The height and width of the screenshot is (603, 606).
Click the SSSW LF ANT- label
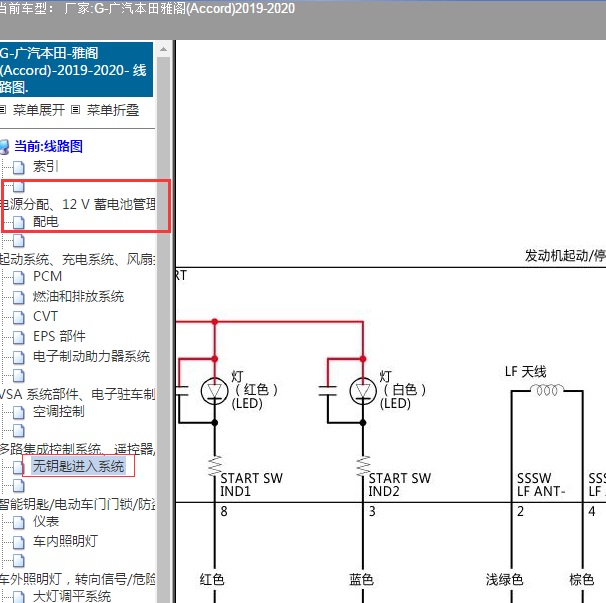click(541, 485)
